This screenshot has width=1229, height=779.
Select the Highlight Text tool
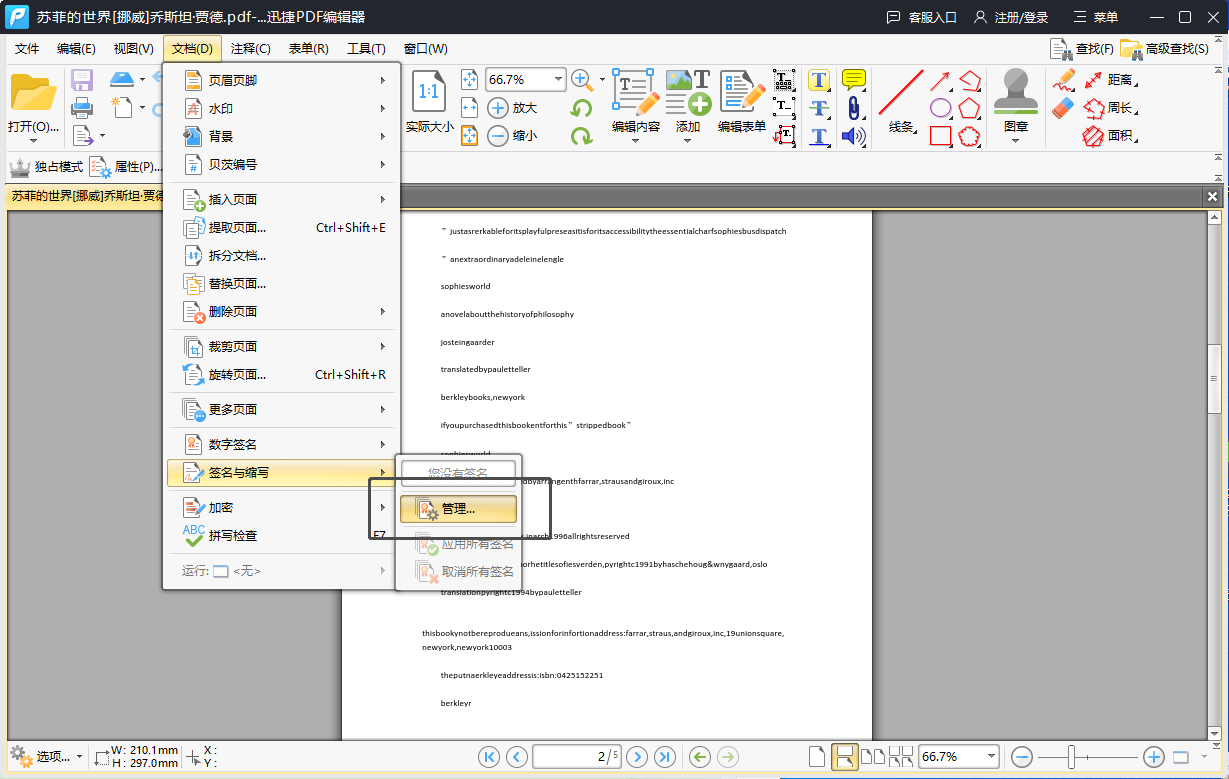point(819,80)
